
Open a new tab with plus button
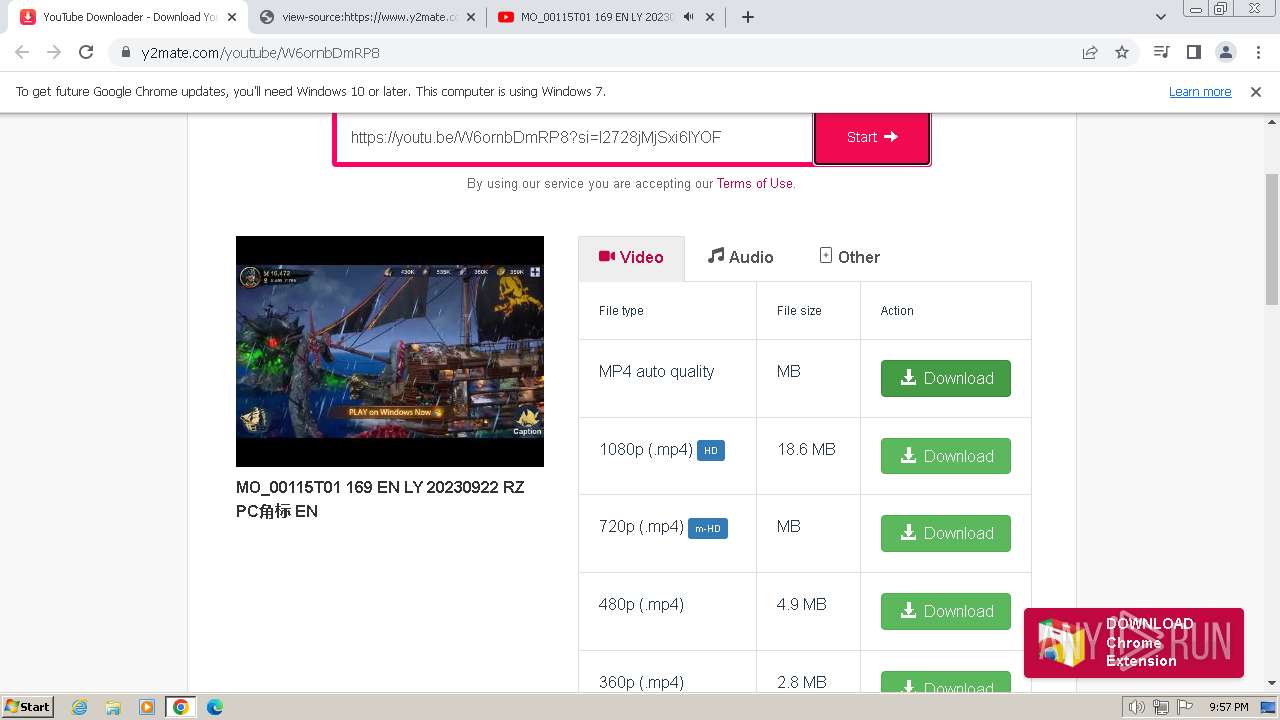coord(747,17)
